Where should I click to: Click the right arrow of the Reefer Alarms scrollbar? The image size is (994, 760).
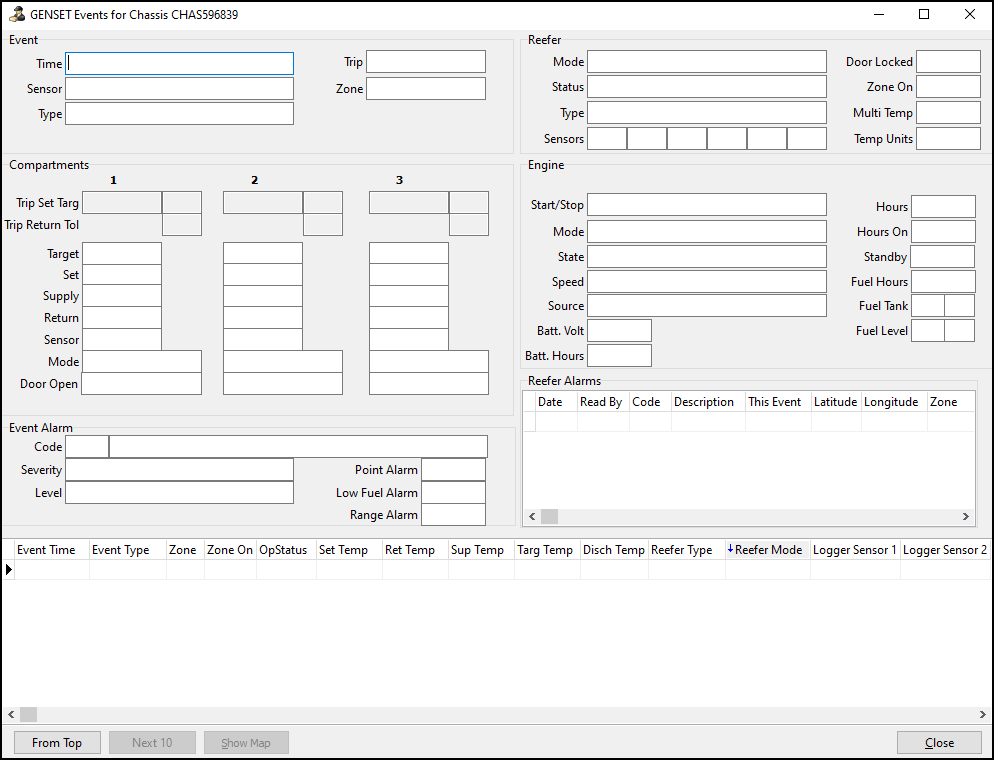tap(965, 516)
